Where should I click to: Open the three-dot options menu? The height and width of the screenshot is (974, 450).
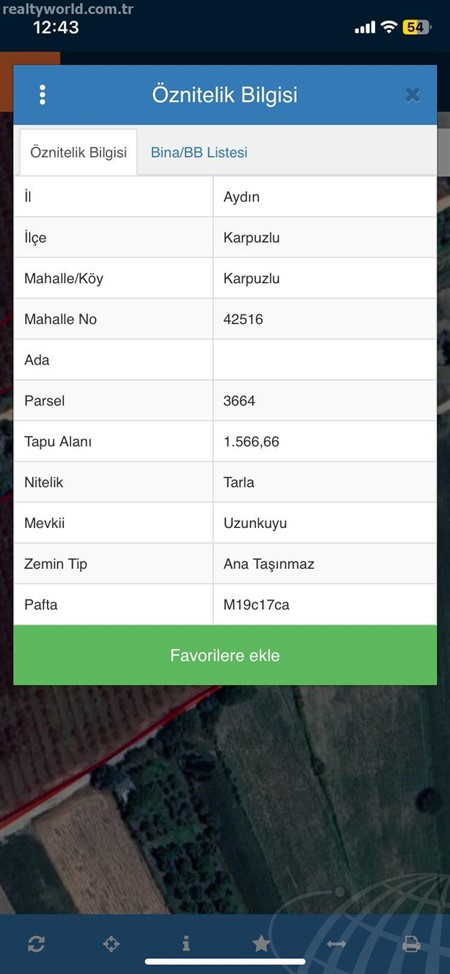point(42,95)
